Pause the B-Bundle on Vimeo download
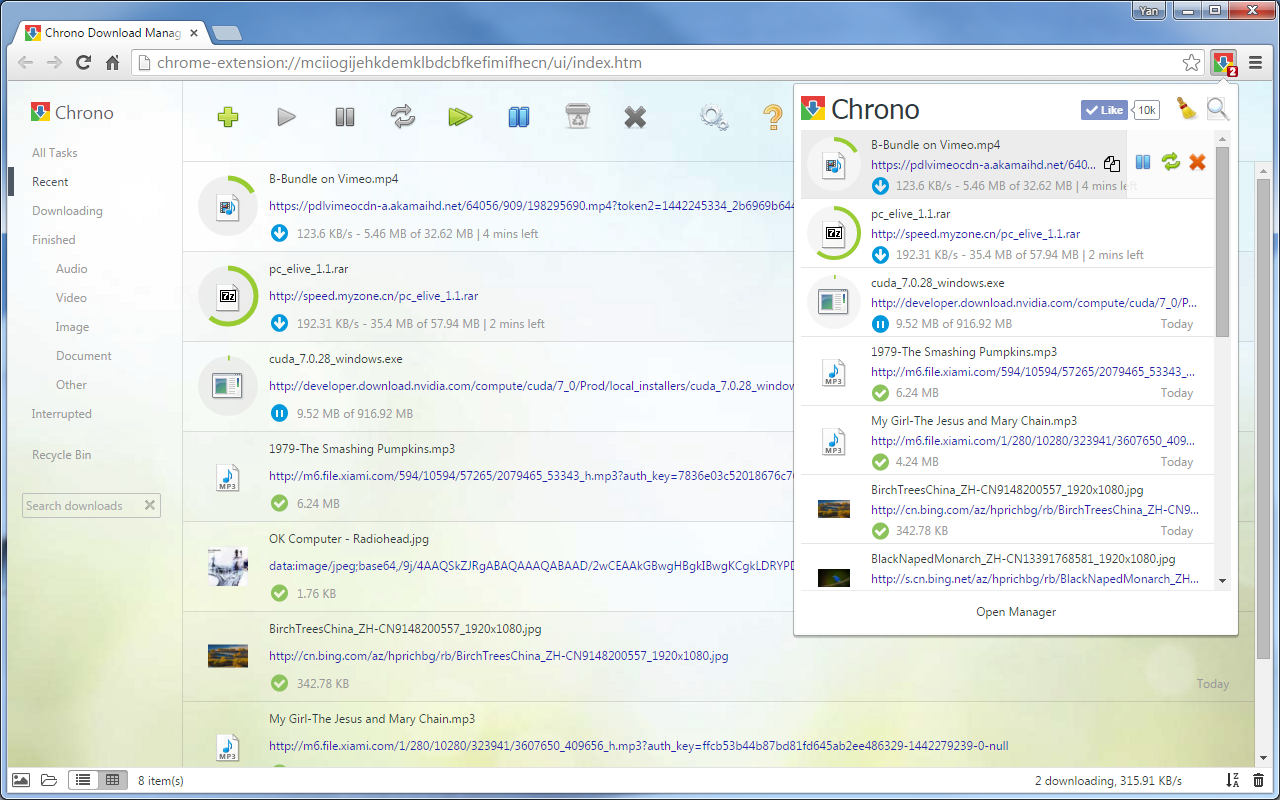The width and height of the screenshot is (1280, 800). 1143,161
